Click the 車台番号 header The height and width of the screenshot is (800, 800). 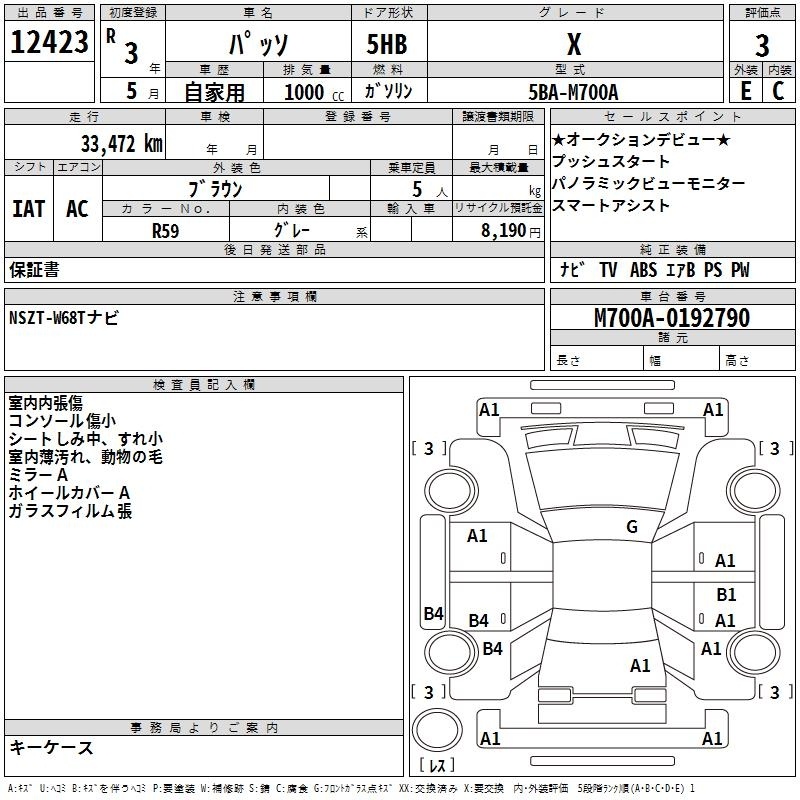point(672,296)
